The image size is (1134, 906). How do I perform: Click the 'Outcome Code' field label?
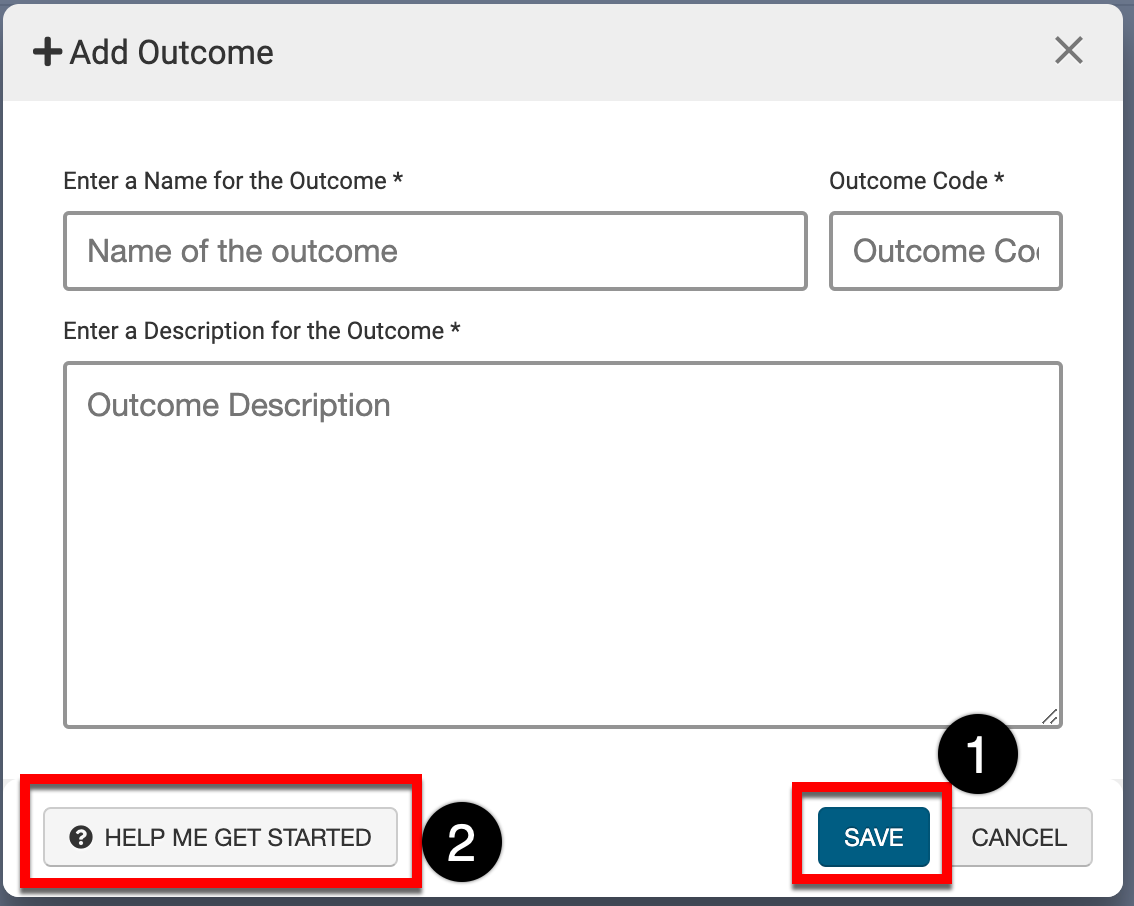pos(908,181)
